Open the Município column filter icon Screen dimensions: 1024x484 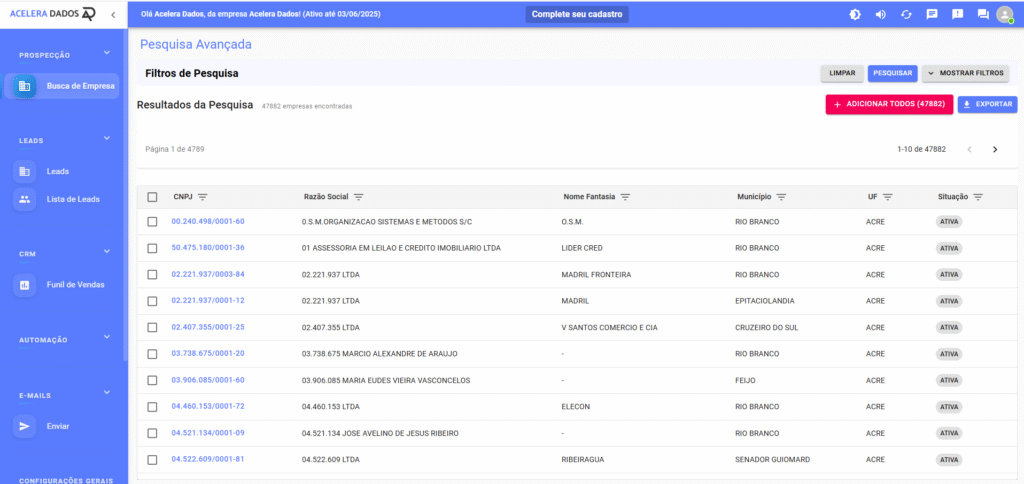[x=782, y=196]
